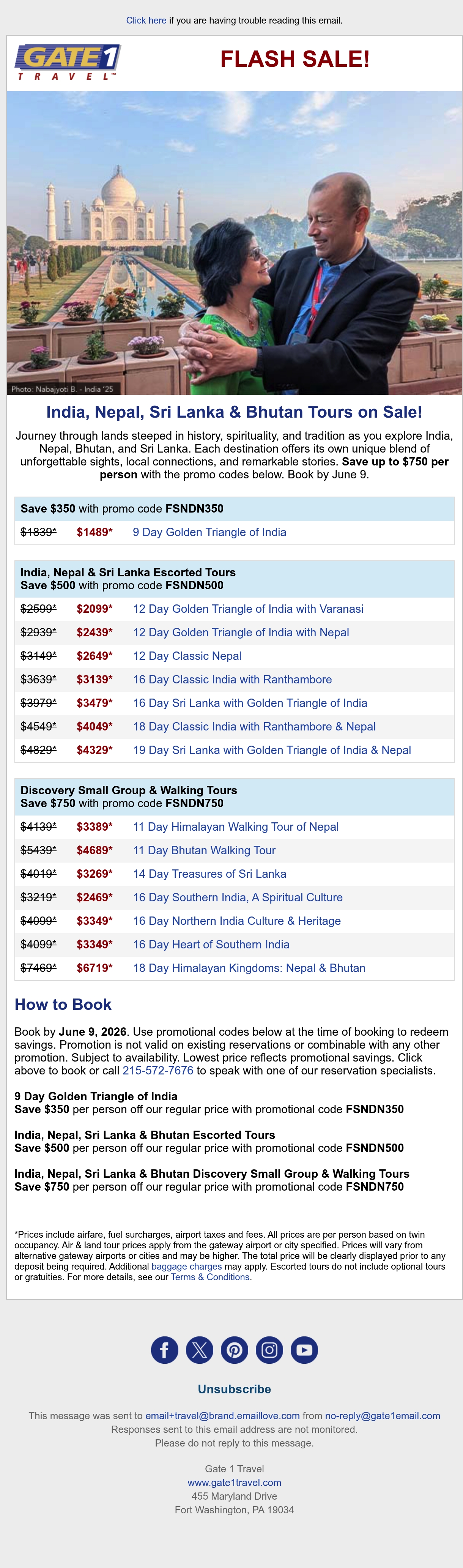463x1568 pixels.
Task: Open 11 Day Bhutan Walking Tour link
Action: coord(204,850)
